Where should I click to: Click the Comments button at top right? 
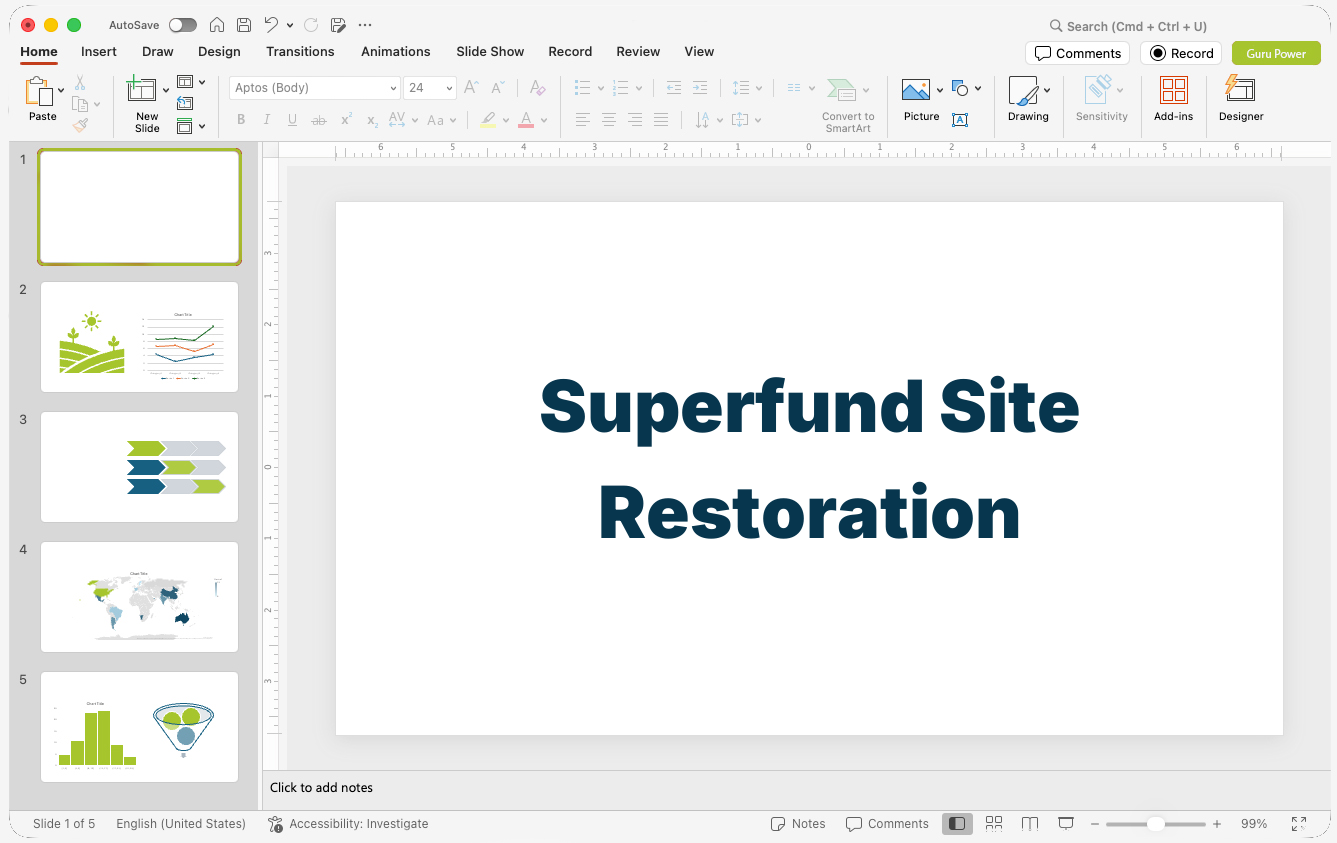point(1077,53)
